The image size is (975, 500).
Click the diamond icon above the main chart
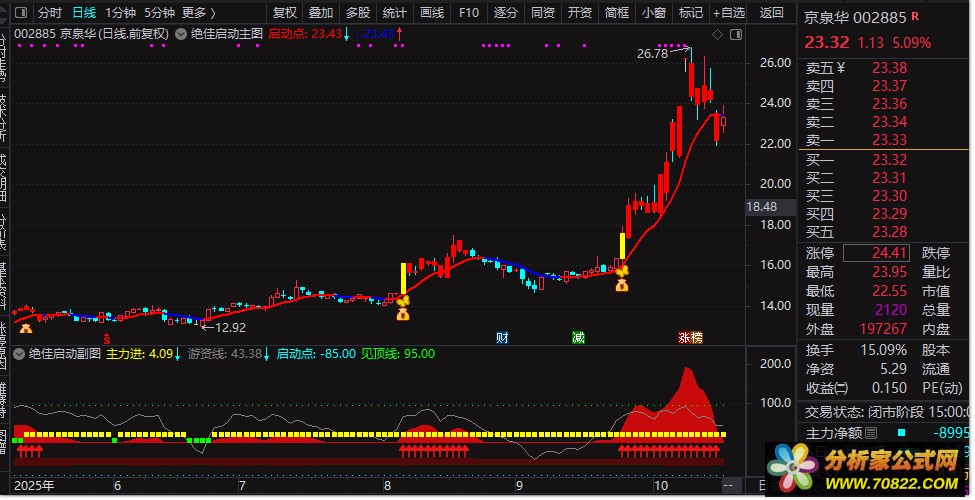tap(717, 35)
